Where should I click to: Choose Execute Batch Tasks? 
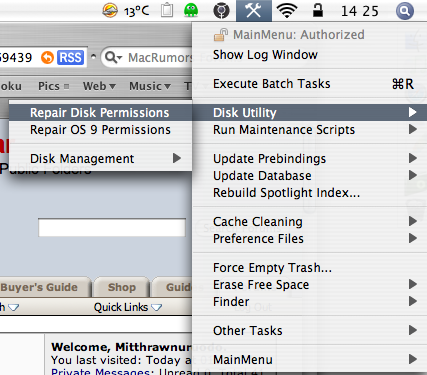pyautogui.click(x=310, y=84)
